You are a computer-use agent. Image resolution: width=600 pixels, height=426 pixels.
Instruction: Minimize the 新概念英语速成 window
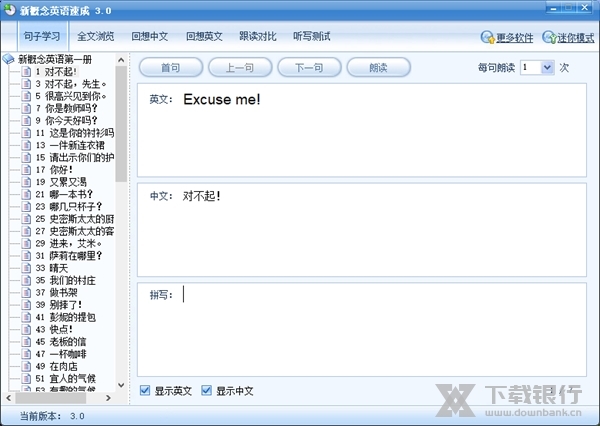(x=554, y=8)
